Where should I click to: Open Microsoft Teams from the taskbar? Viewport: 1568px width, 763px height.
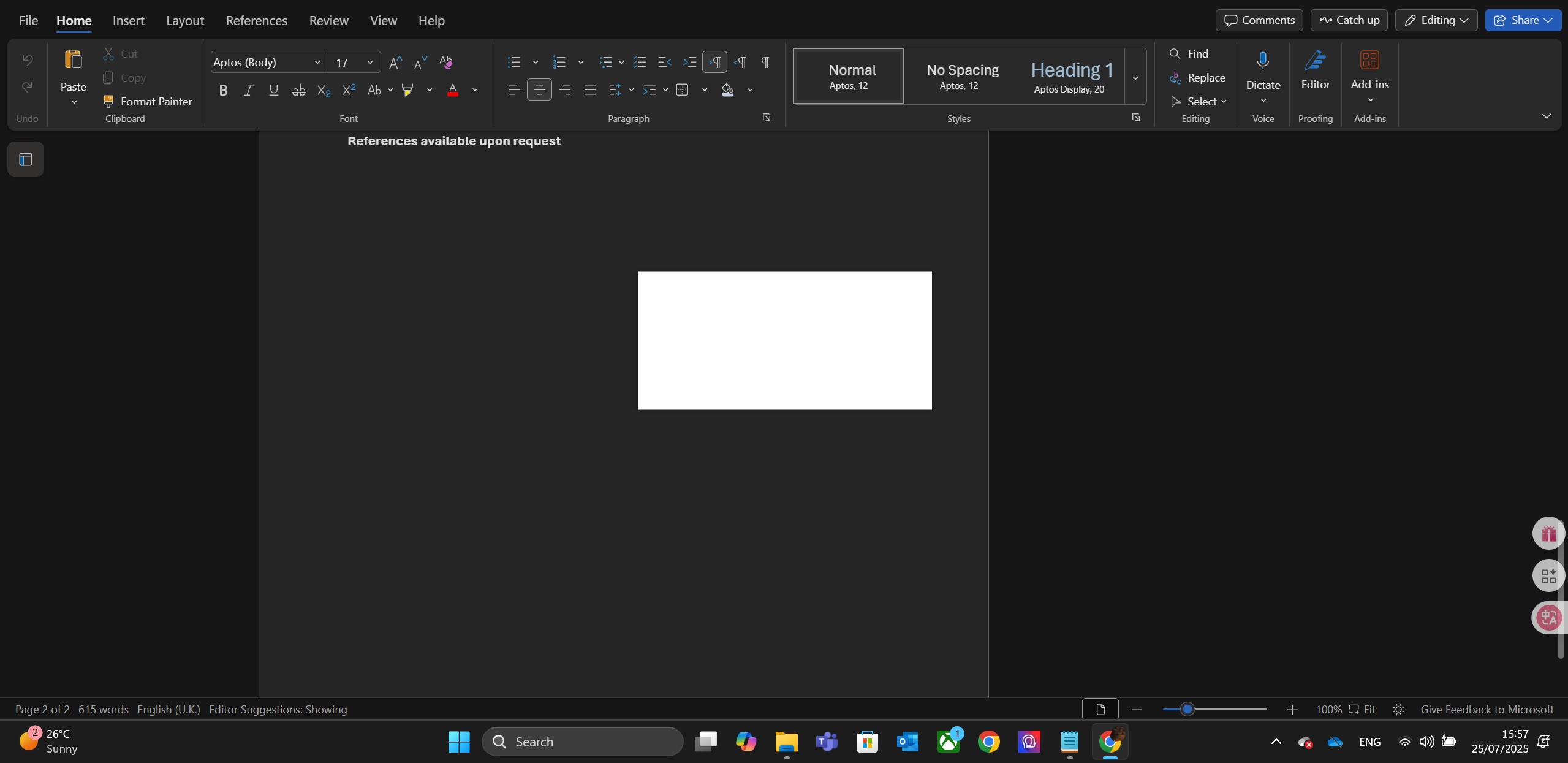pyautogui.click(x=826, y=741)
